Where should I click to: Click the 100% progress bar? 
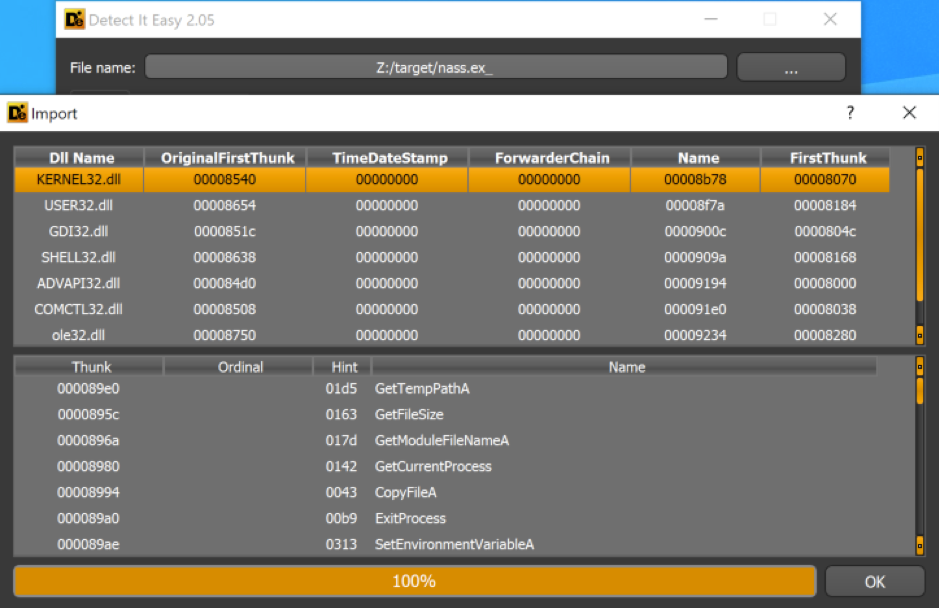pos(414,581)
